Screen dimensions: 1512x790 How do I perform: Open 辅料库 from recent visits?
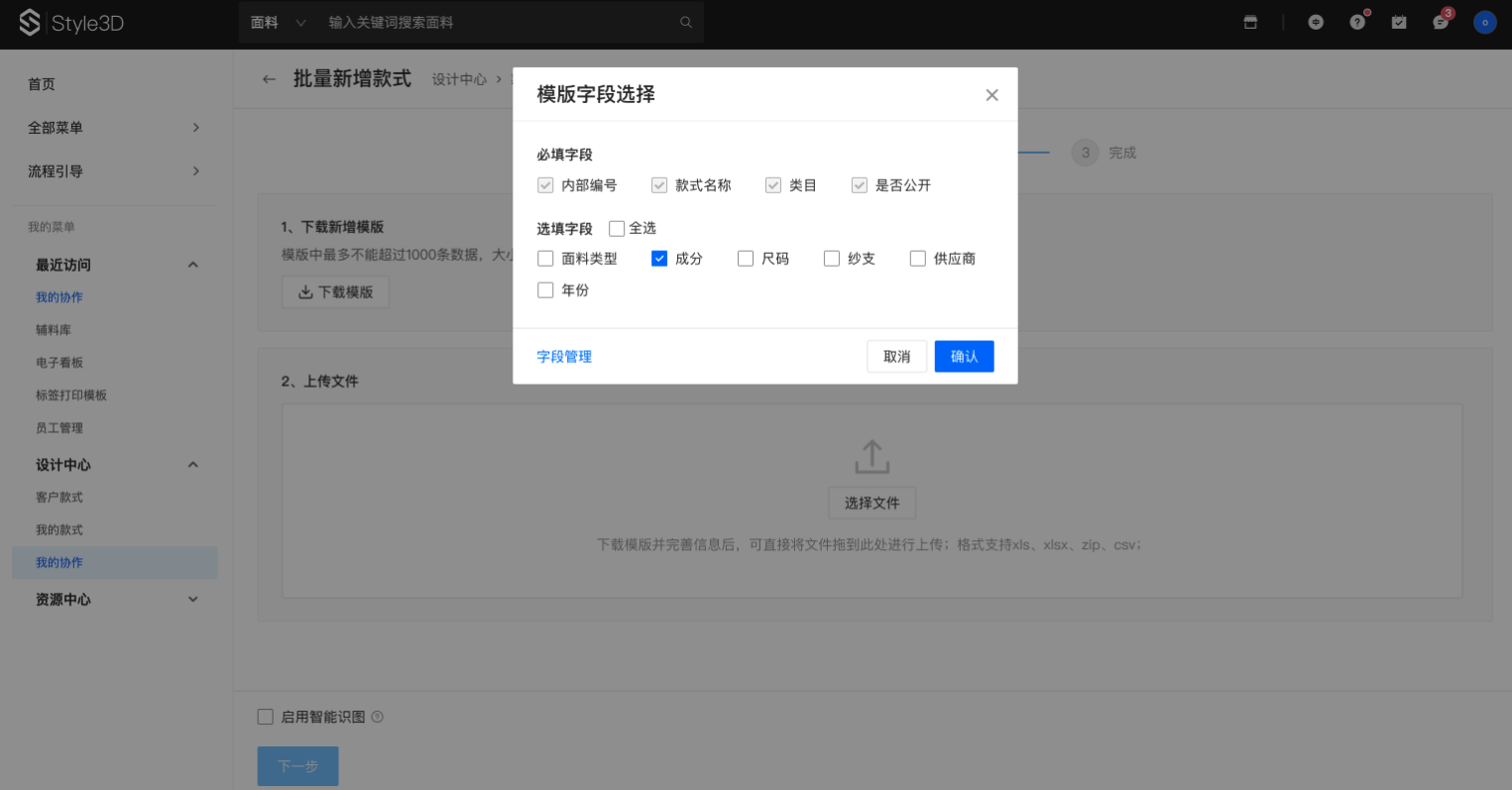[54, 330]
